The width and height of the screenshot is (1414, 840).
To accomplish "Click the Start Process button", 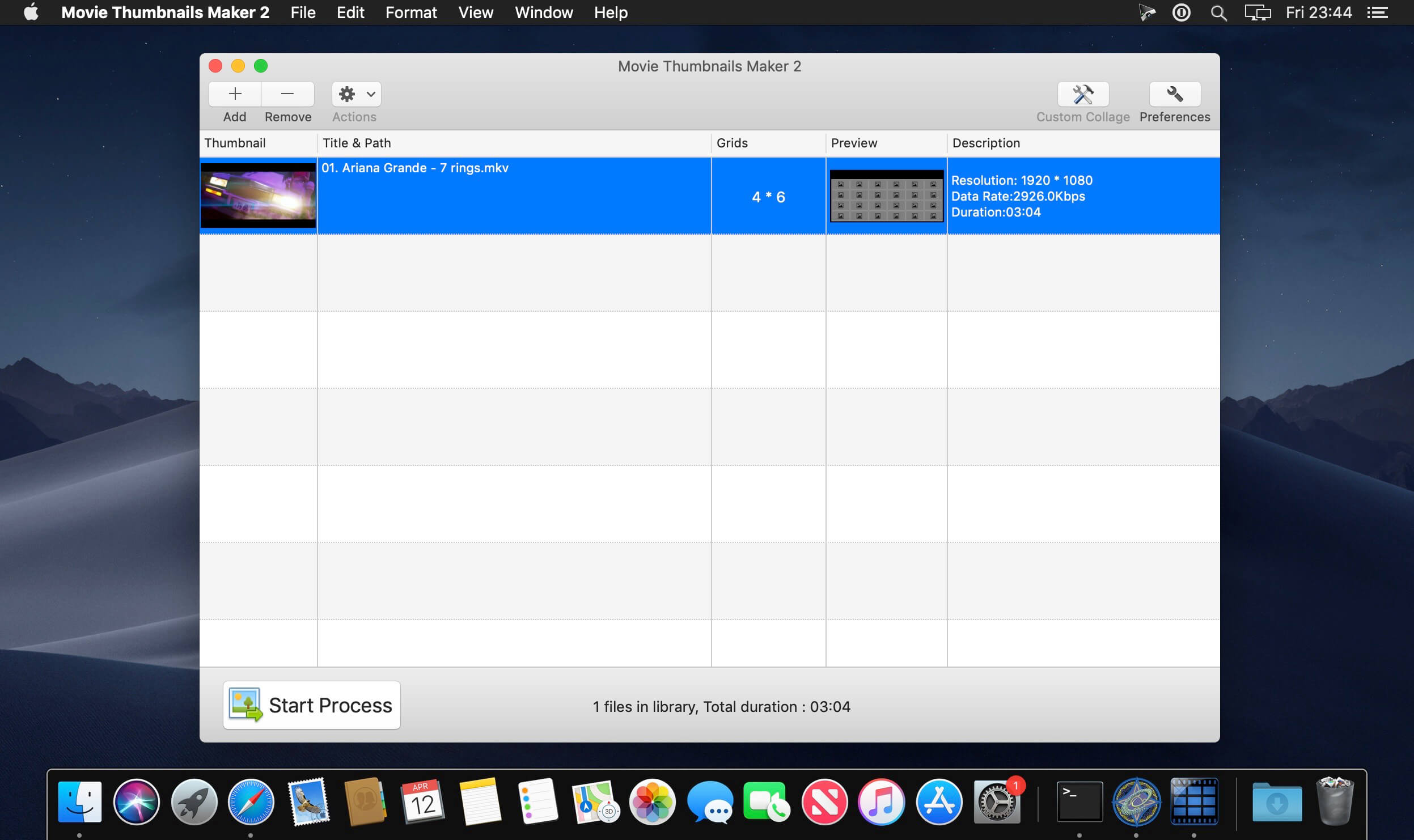I will (x=312, y=705).
